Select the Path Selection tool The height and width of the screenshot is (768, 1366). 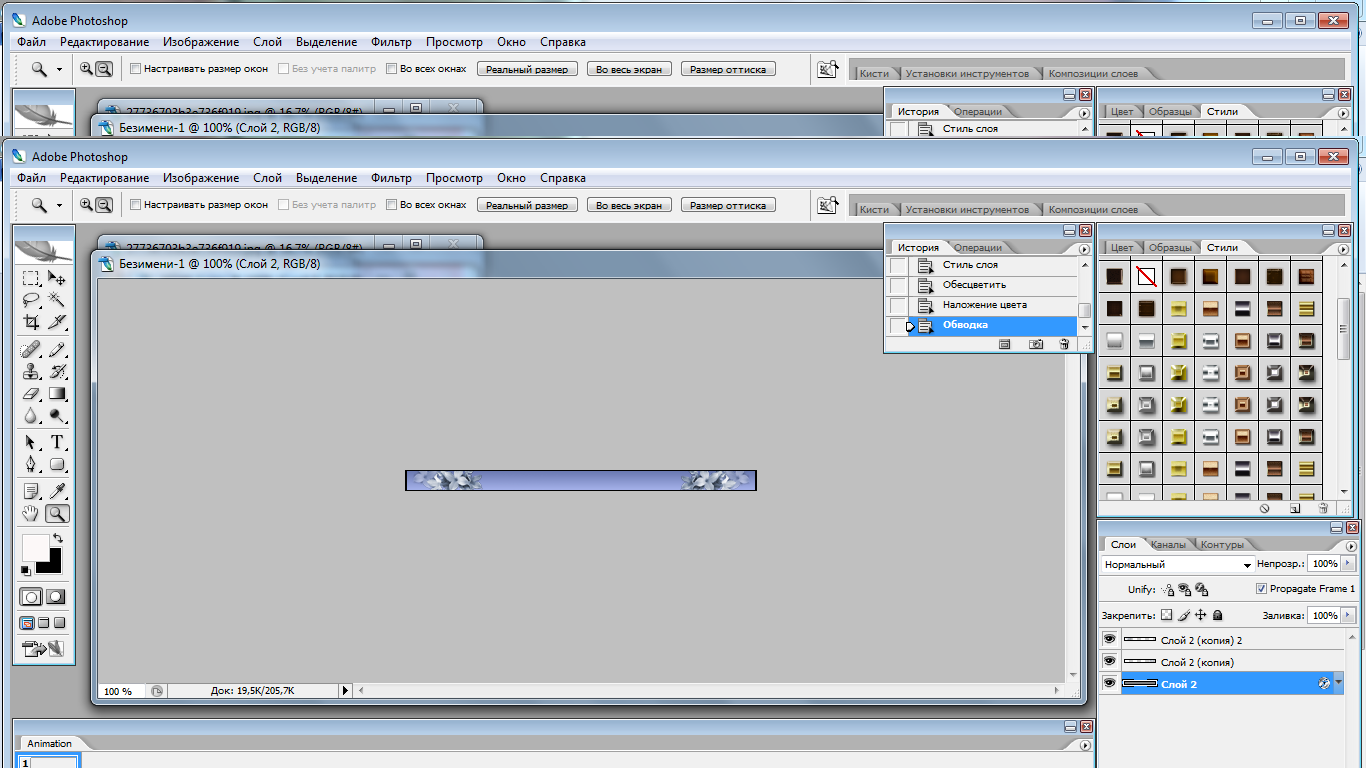coord(31,442)
